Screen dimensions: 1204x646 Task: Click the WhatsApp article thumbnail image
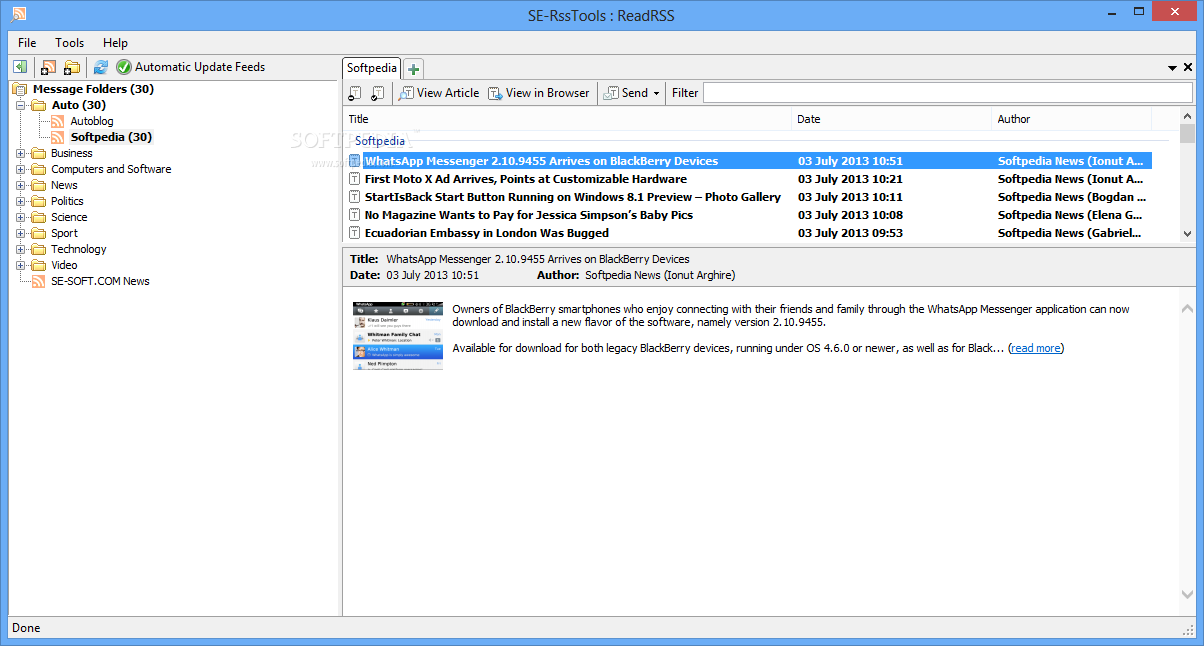pos(398,336)
